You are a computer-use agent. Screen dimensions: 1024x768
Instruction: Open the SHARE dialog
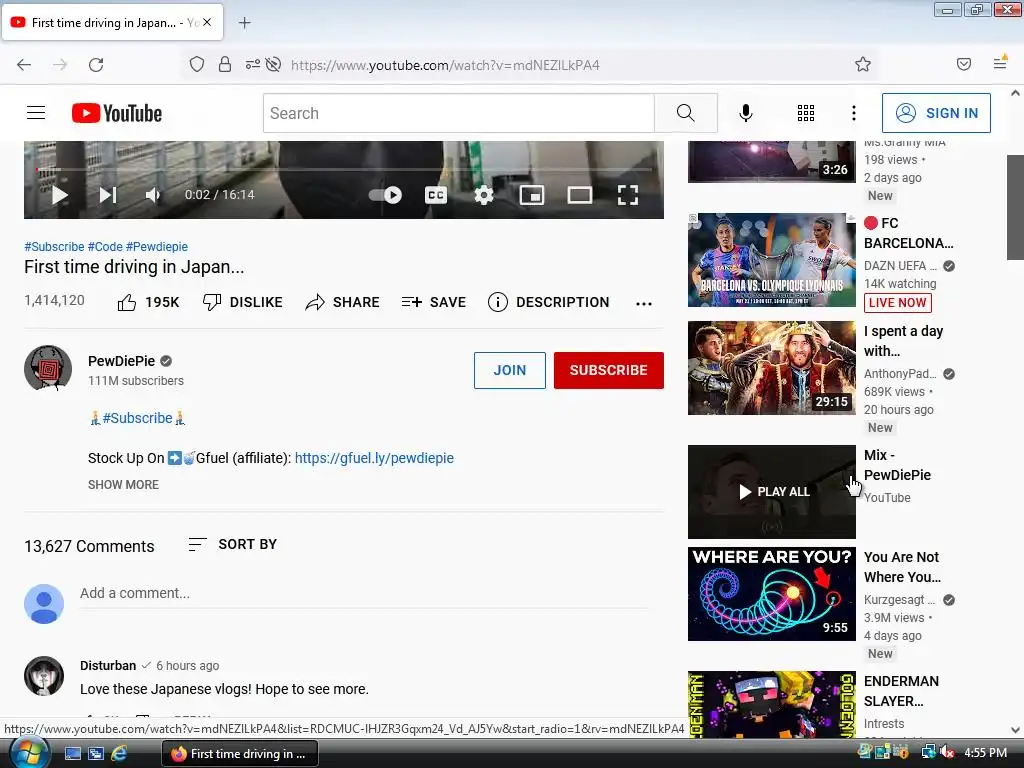(x=342, y=302)
